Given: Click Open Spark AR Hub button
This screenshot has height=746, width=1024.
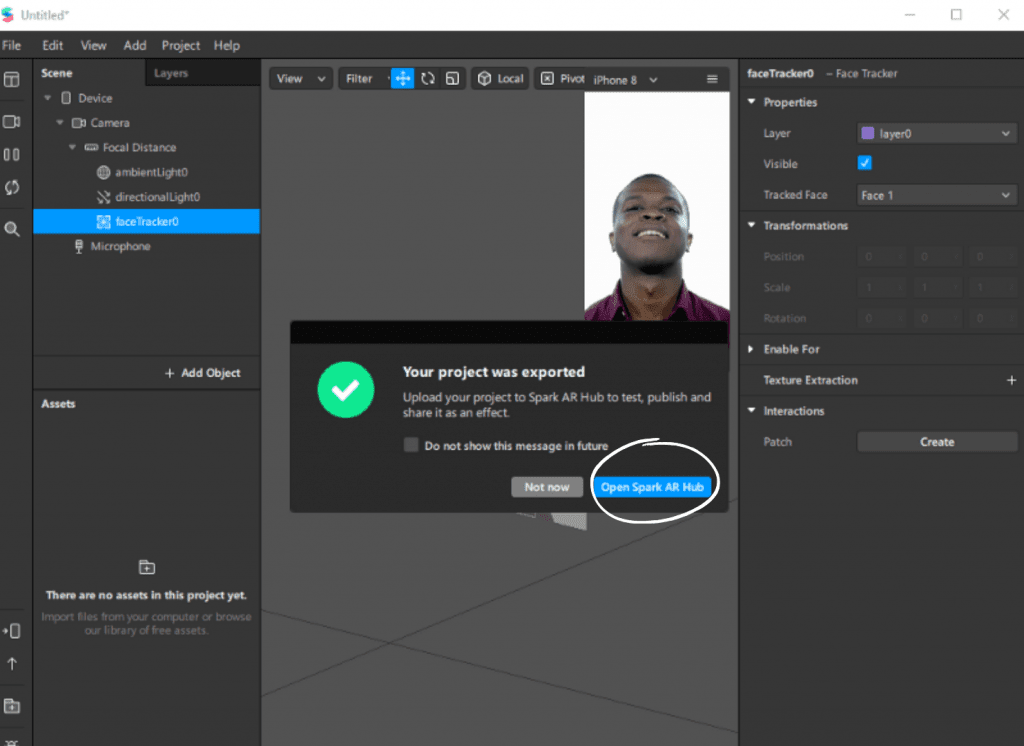Looking at the screenshot, I should tap(652, 487).
